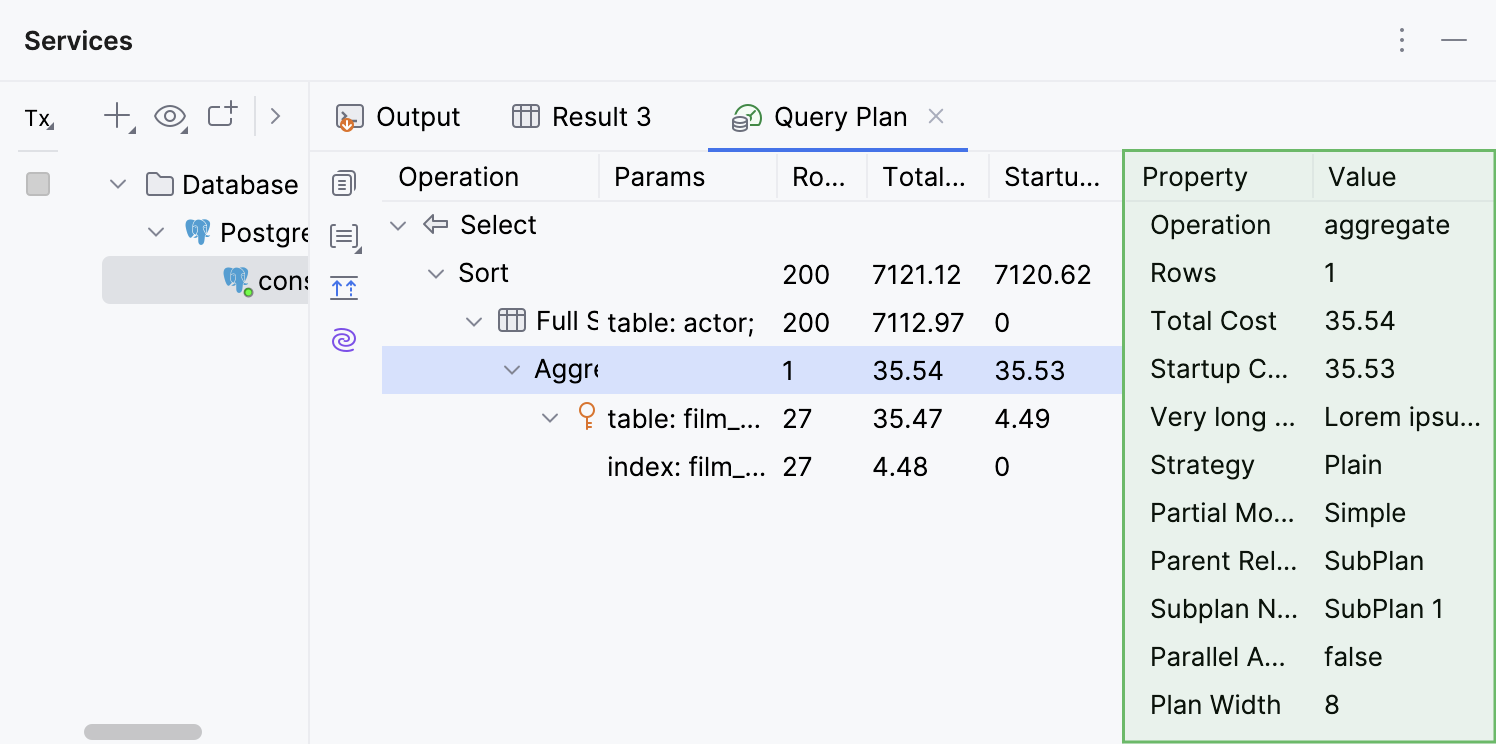
Task: Click the Expand All icon with blue arrows
Action: pos(344,288)
